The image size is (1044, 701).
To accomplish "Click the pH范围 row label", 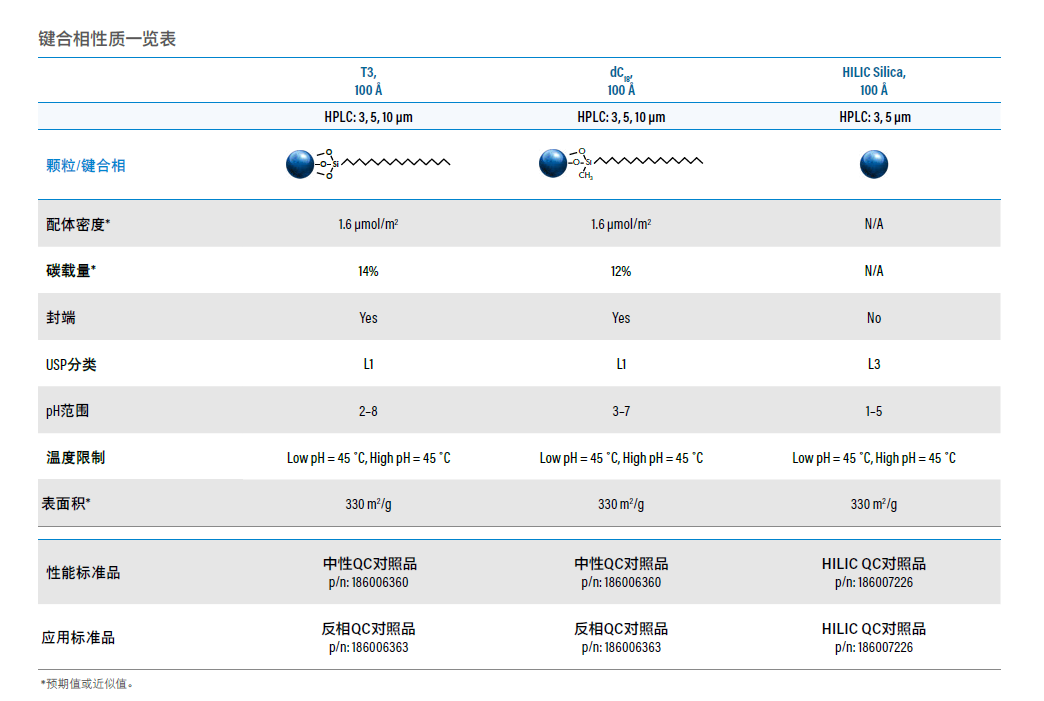I will coord(67,411).
